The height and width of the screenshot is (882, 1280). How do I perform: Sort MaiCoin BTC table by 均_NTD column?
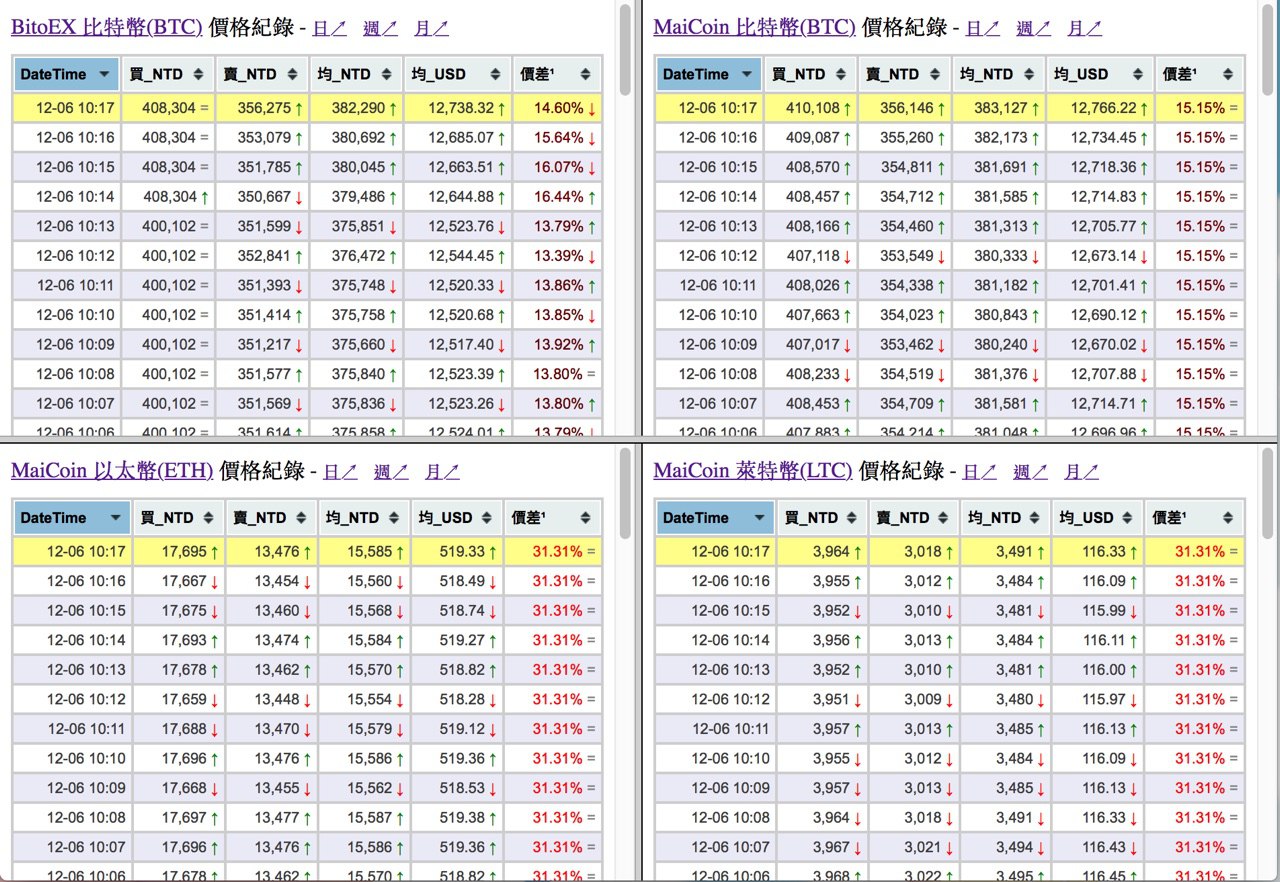pos(998,74)
